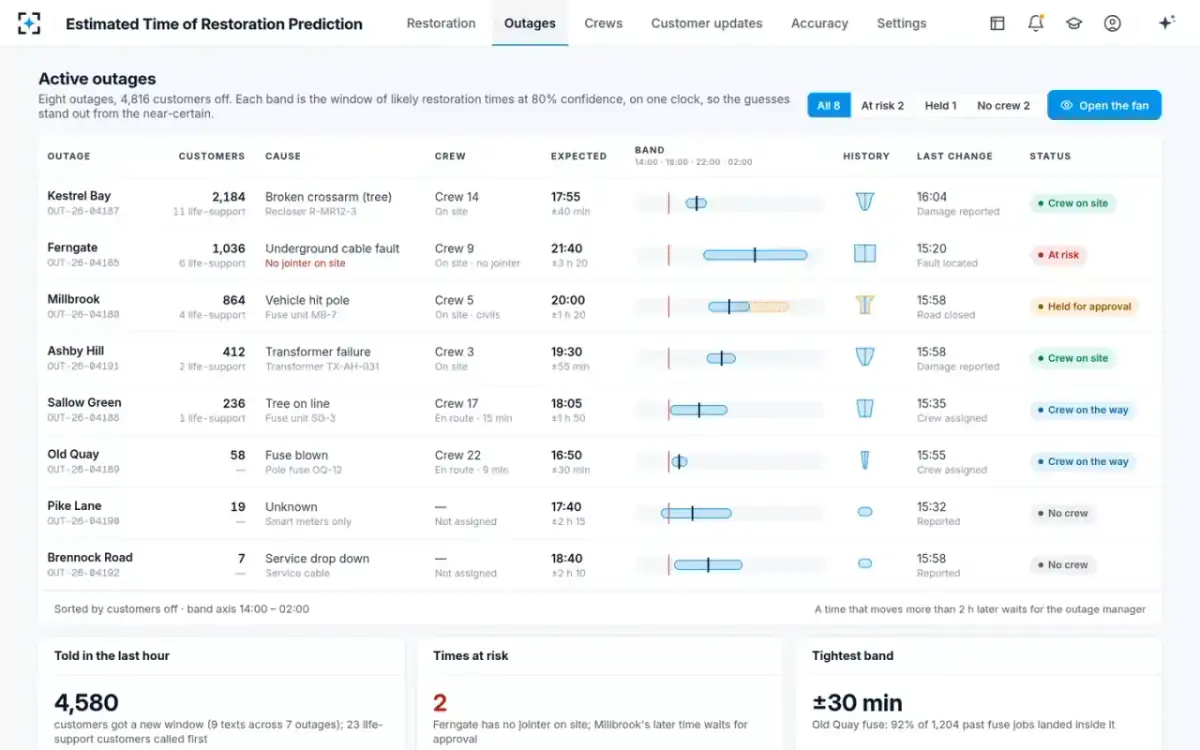Sort by EXPECTED column header
Viewport: 1200px width, 750px height.
578,156
